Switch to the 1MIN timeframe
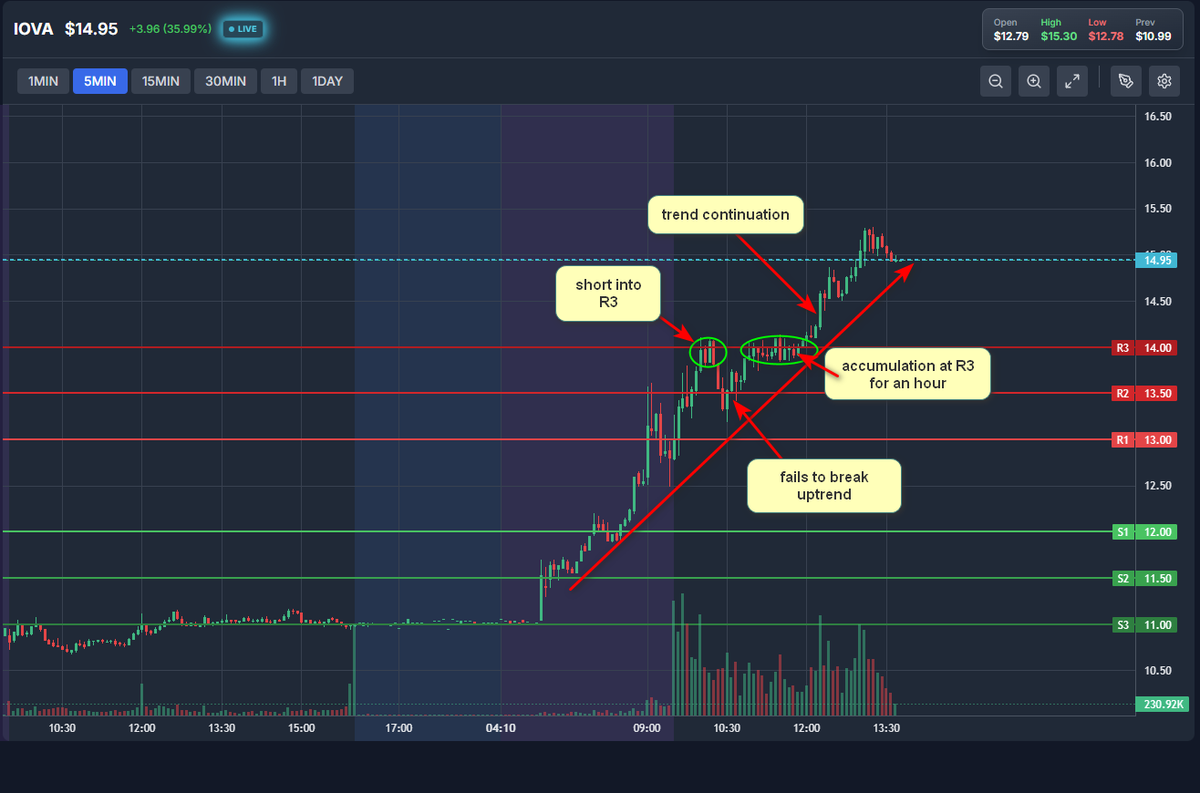 point(43,81)
